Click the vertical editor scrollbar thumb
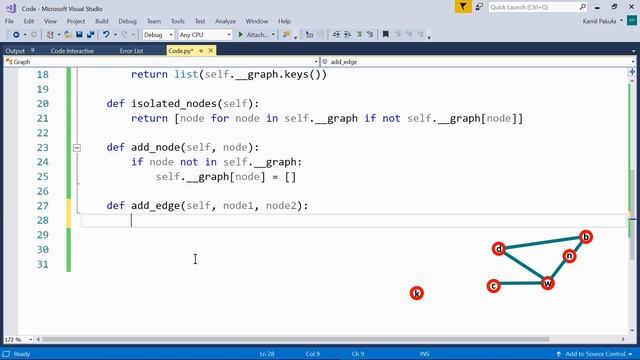This screenshot has width=640, height=360. click(x=632, y=214)
